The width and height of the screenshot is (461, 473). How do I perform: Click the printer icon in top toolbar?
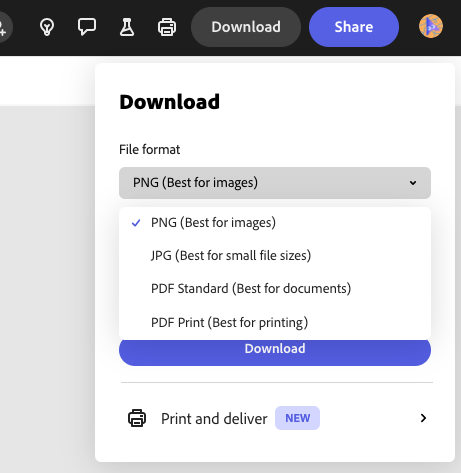tap(167, 27)
